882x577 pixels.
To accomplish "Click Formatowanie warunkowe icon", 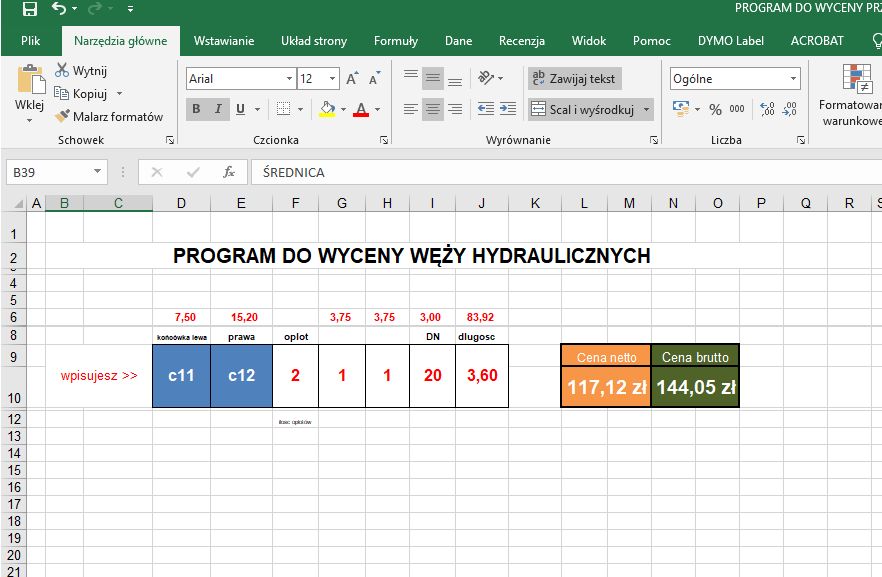I will pyautogui.click(x=857, y=78).
